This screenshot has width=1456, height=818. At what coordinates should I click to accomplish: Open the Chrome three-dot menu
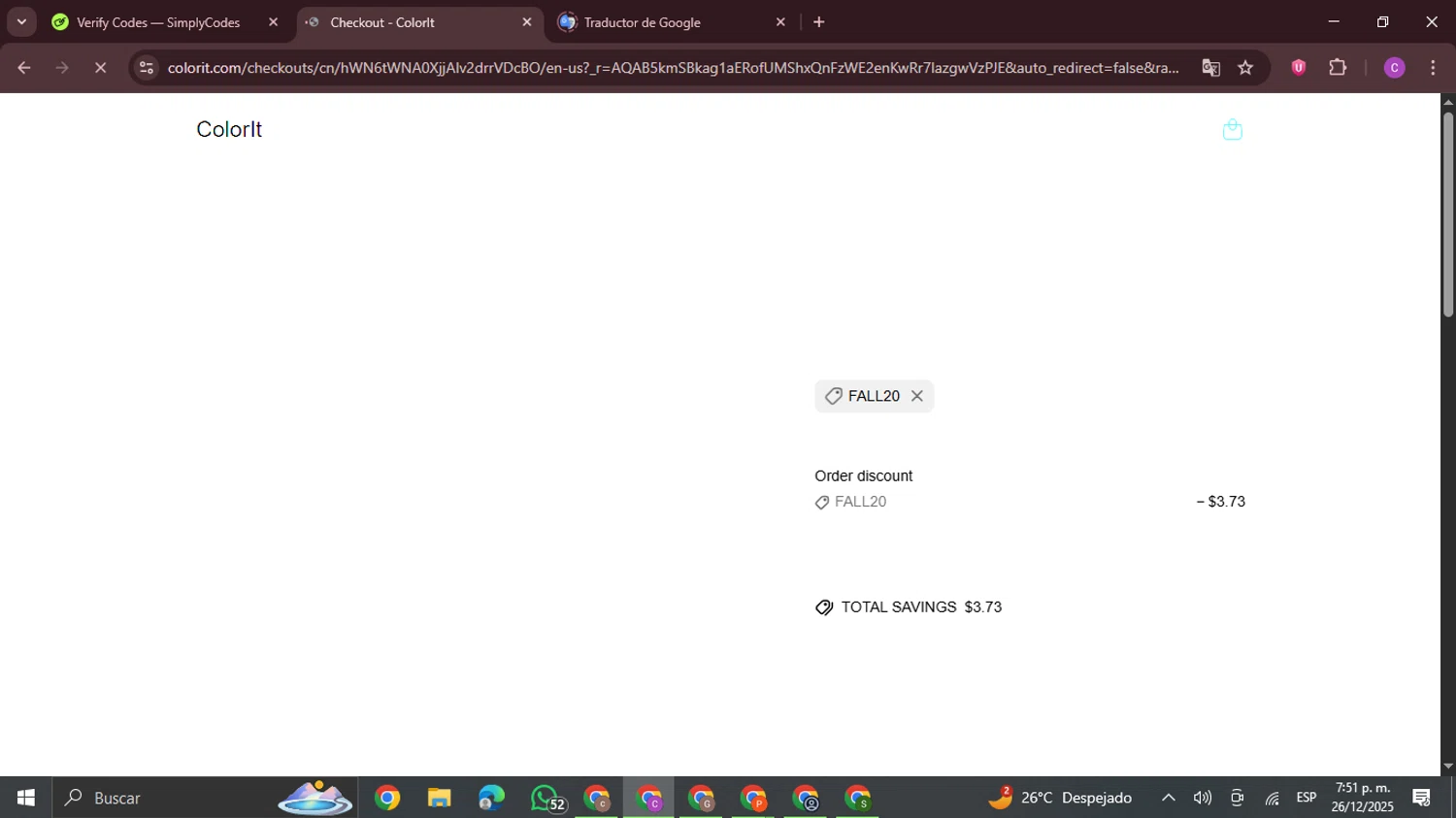pyautogui.click(x=1433, y=68)
